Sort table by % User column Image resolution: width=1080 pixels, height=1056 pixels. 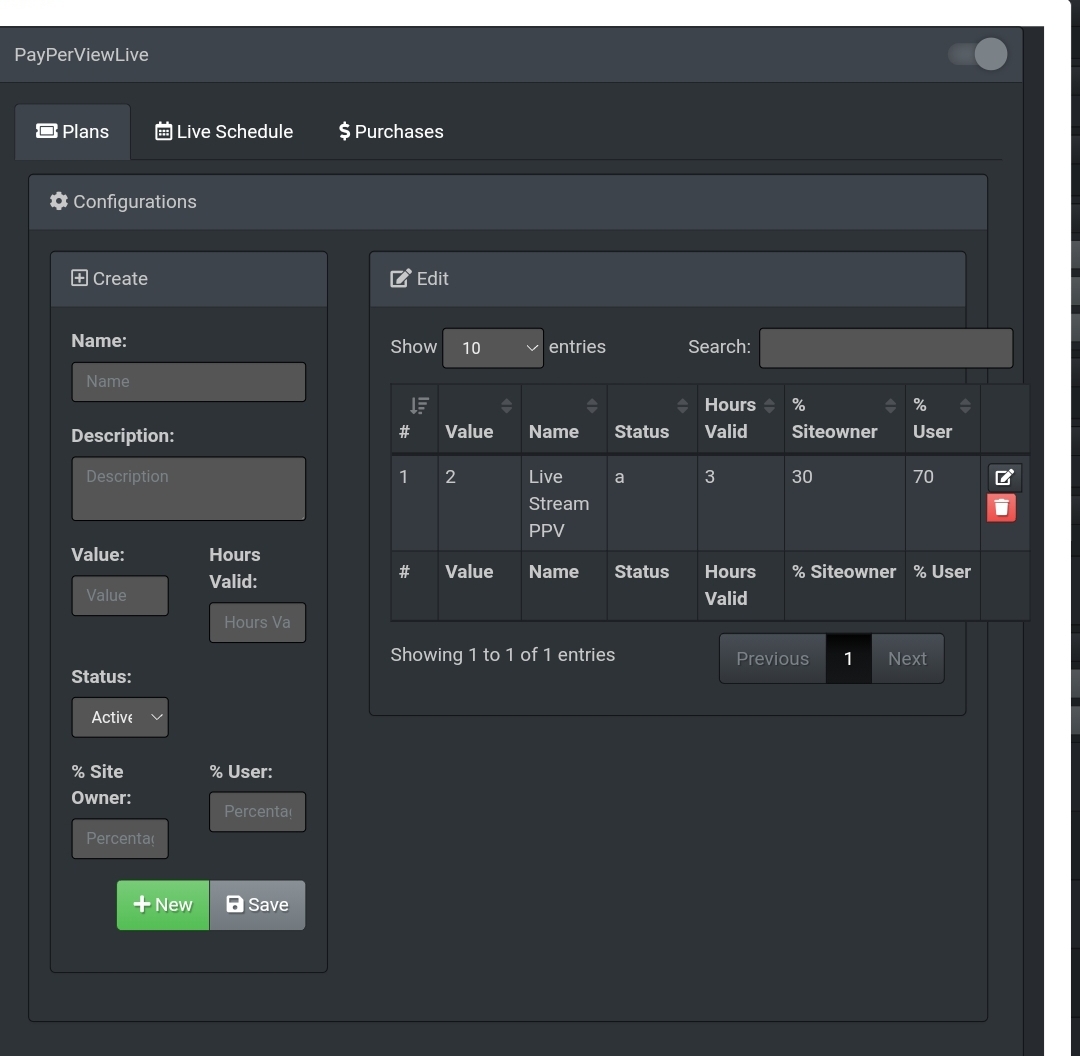click(943, 419)
